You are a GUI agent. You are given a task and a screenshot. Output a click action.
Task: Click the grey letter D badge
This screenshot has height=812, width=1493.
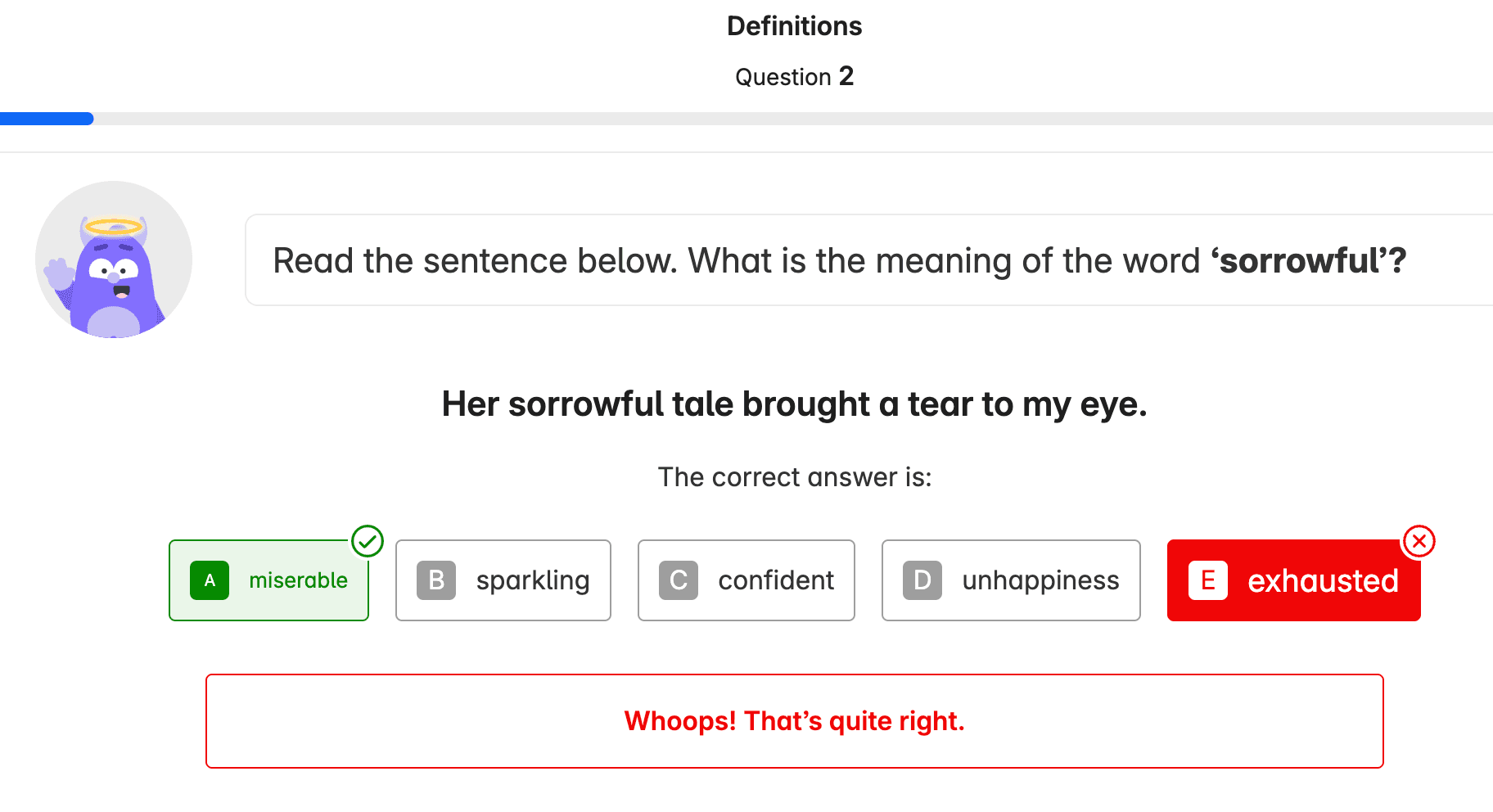922,580
